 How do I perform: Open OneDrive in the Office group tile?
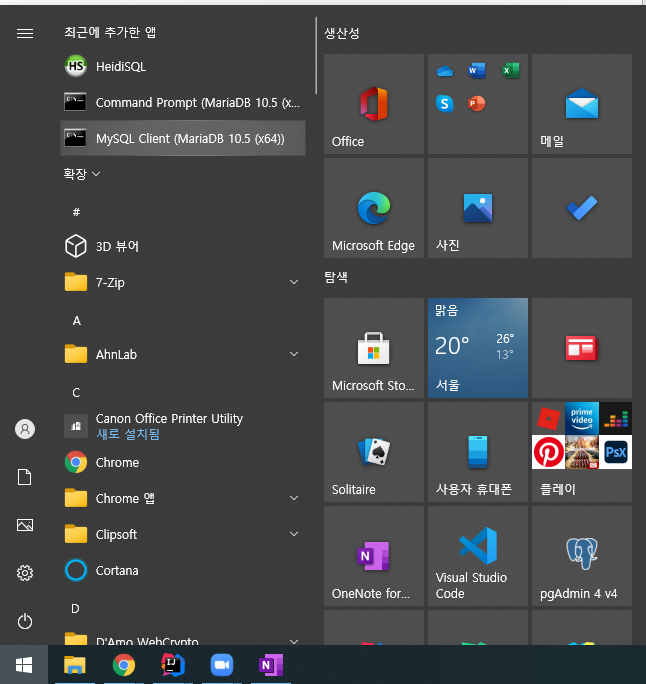tap(445, 71)
